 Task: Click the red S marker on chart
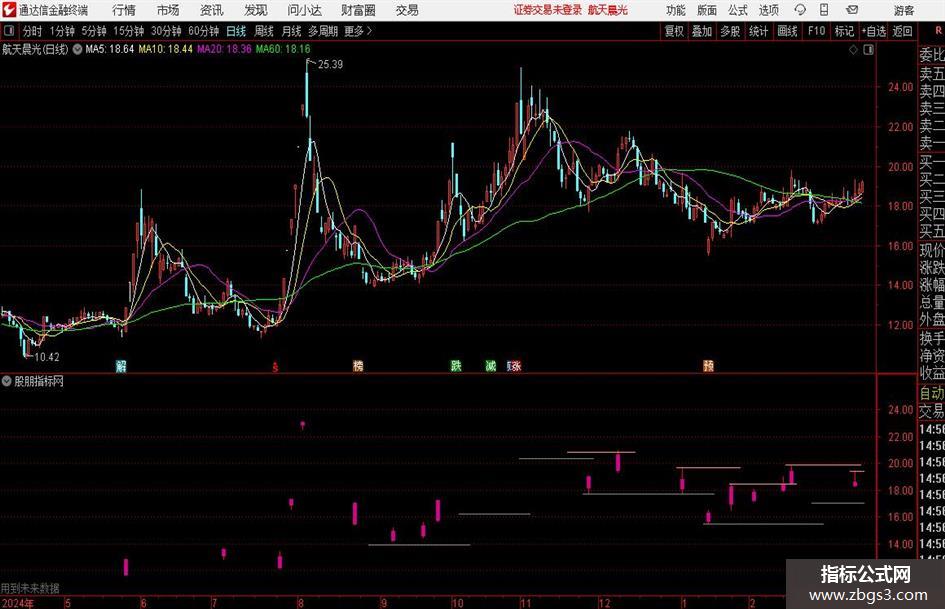tap(275, 367)
